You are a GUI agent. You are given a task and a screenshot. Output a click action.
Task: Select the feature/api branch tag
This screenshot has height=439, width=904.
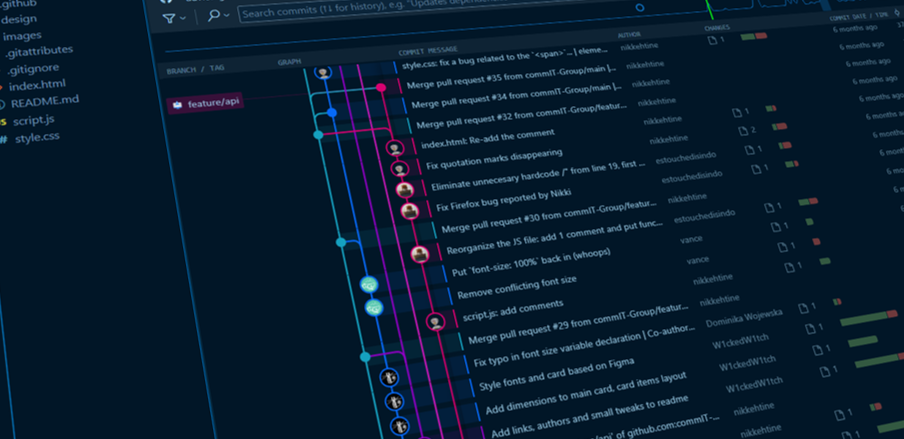click(x=205, y=104)
